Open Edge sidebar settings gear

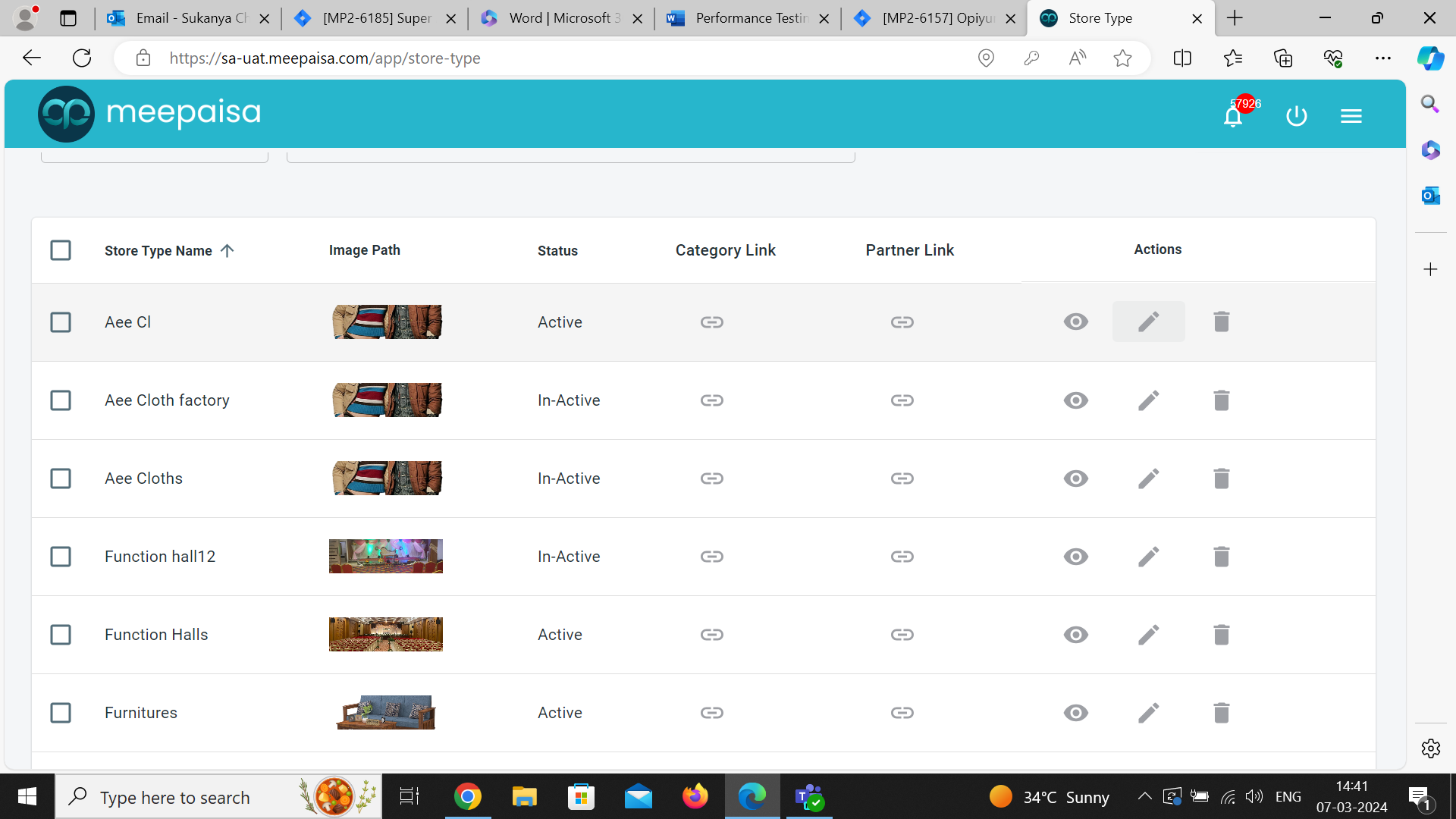(x=1431, y=748)
